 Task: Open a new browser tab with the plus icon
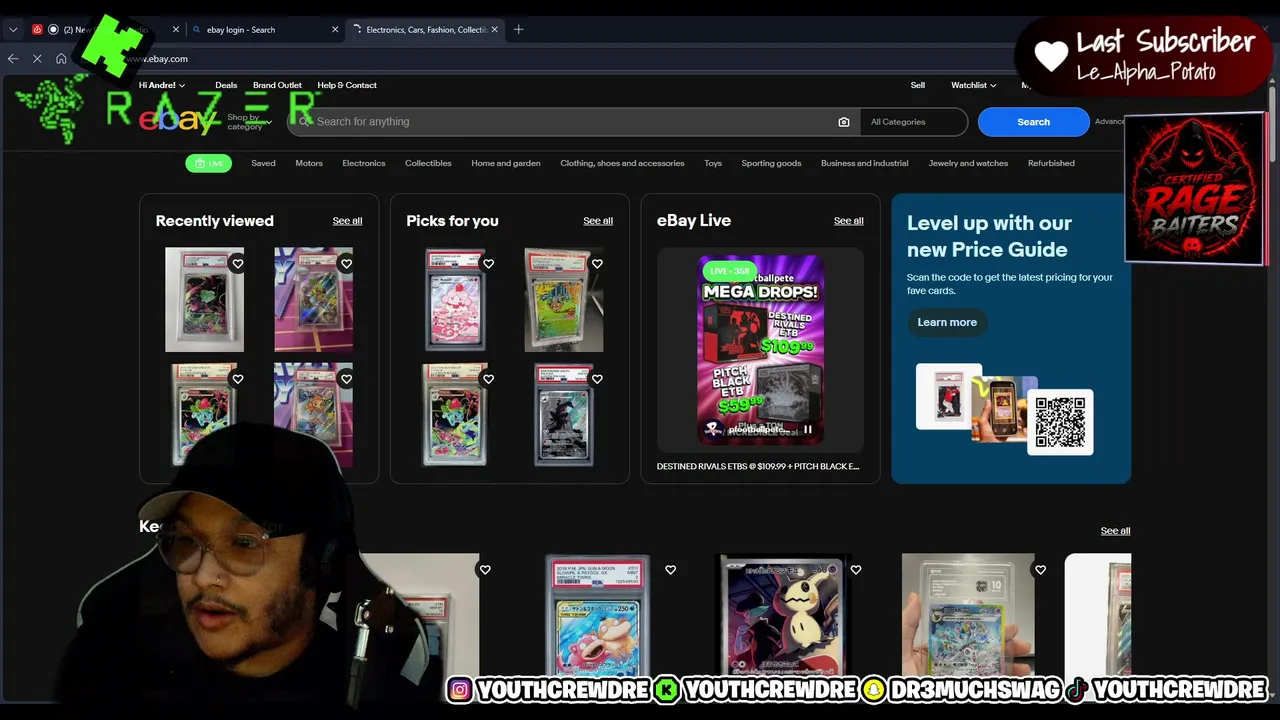[518, 30]
